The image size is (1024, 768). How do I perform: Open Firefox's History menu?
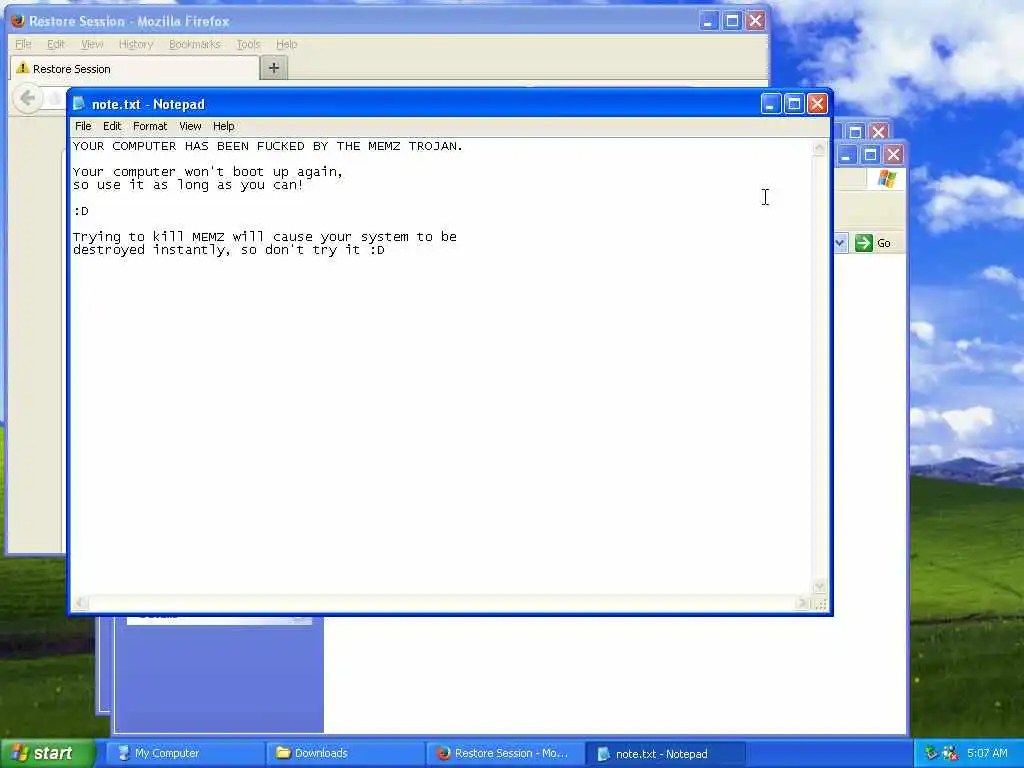[136, 44]
